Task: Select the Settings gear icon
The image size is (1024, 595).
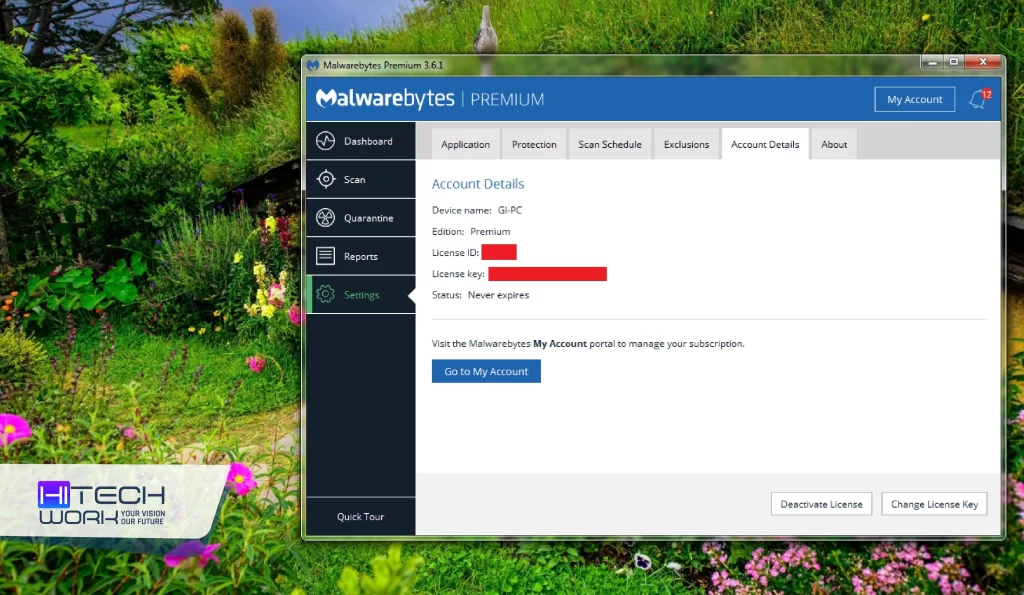Action: pos(325,295)
